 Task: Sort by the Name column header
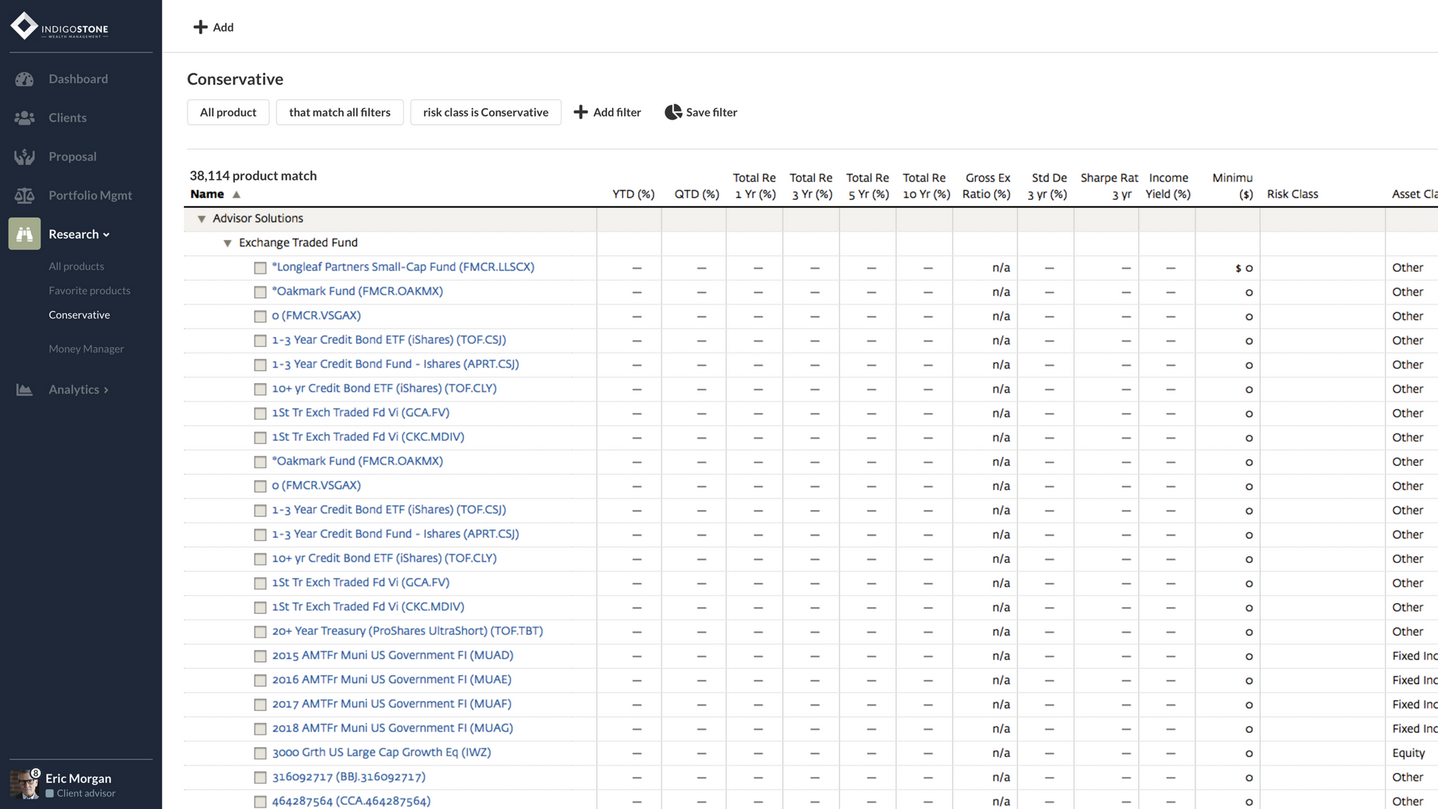[208, 194]
